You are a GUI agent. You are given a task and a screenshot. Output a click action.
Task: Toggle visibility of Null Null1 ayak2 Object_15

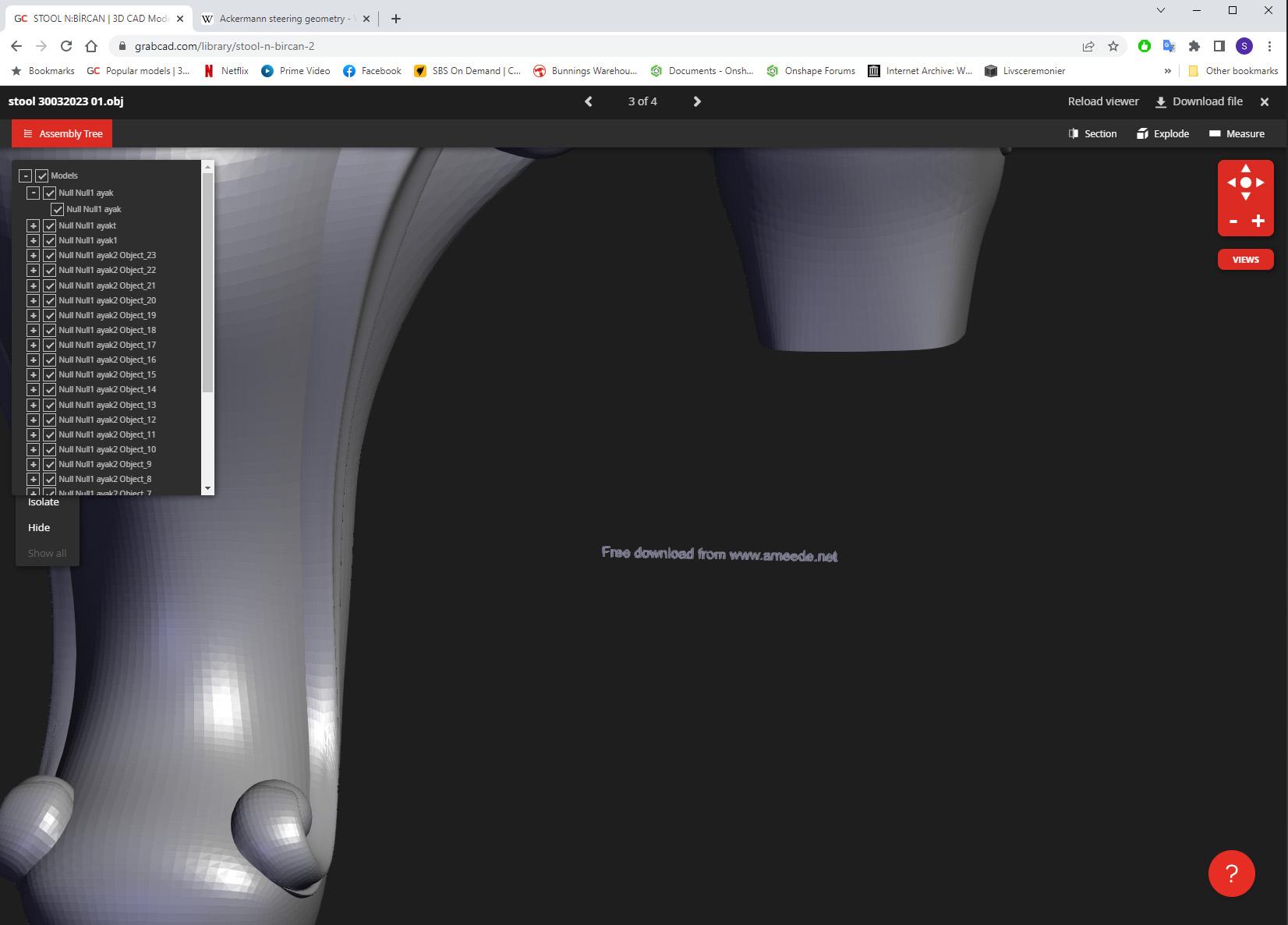[x=49, y=374]
